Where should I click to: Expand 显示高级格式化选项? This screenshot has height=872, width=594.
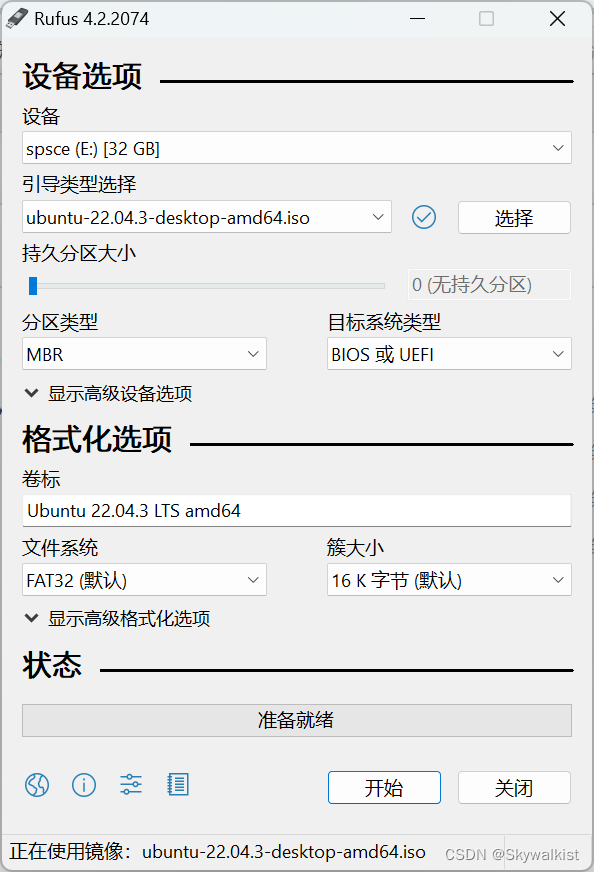(x=117, y=618)
